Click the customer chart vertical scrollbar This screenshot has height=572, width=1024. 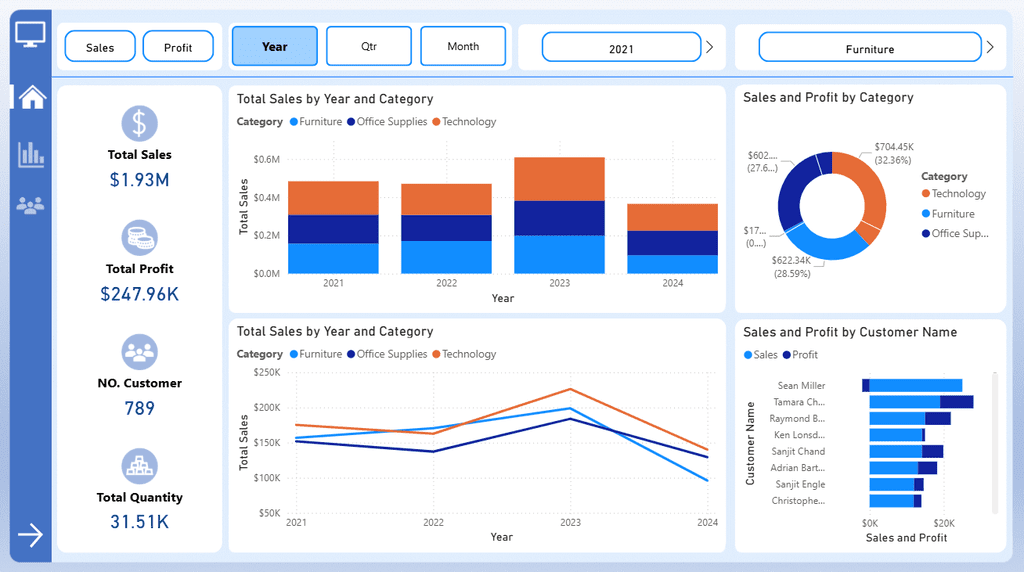pyautogui.click(x=994, y=440)
